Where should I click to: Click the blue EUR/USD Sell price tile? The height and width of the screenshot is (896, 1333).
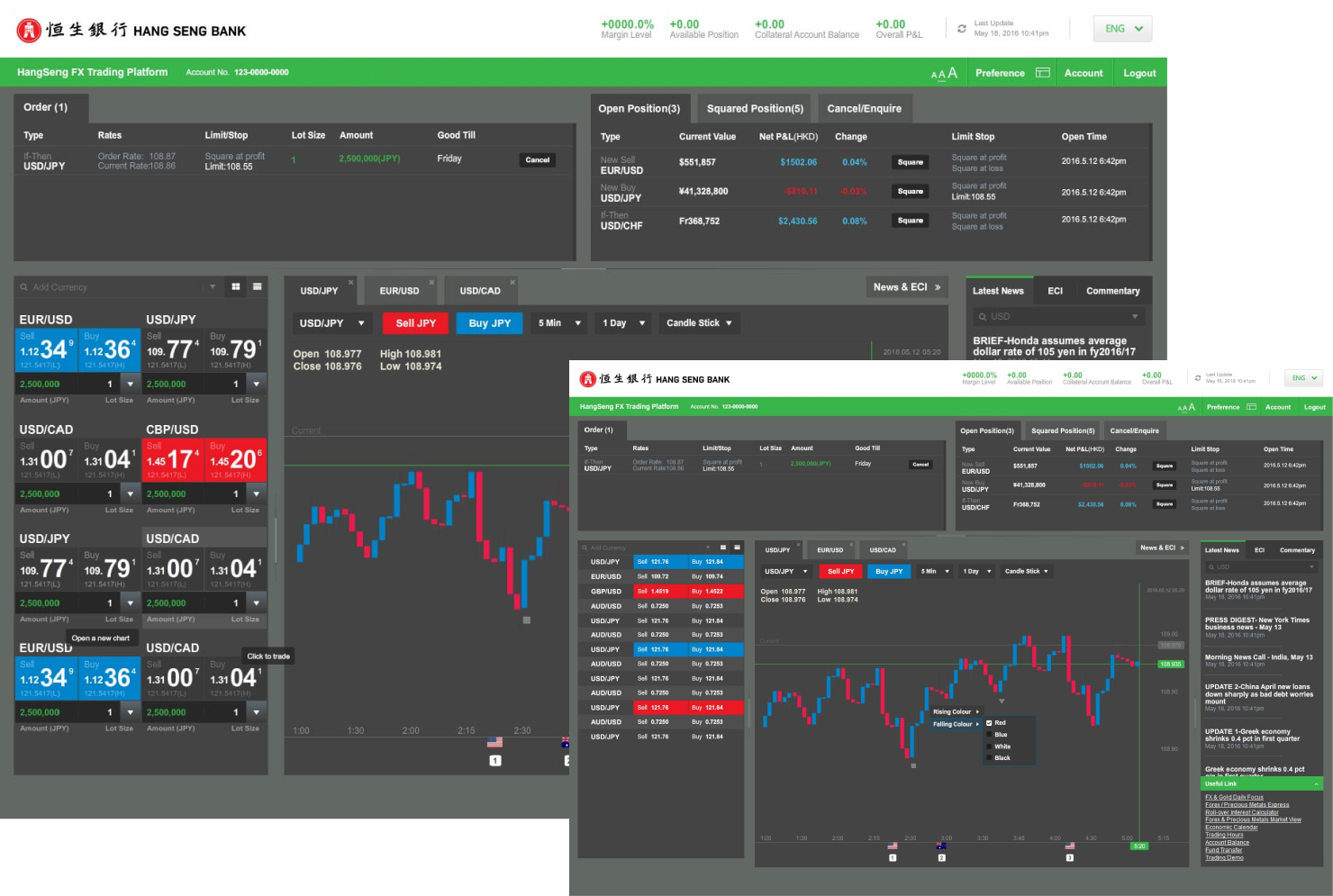(x=45, y=350)
